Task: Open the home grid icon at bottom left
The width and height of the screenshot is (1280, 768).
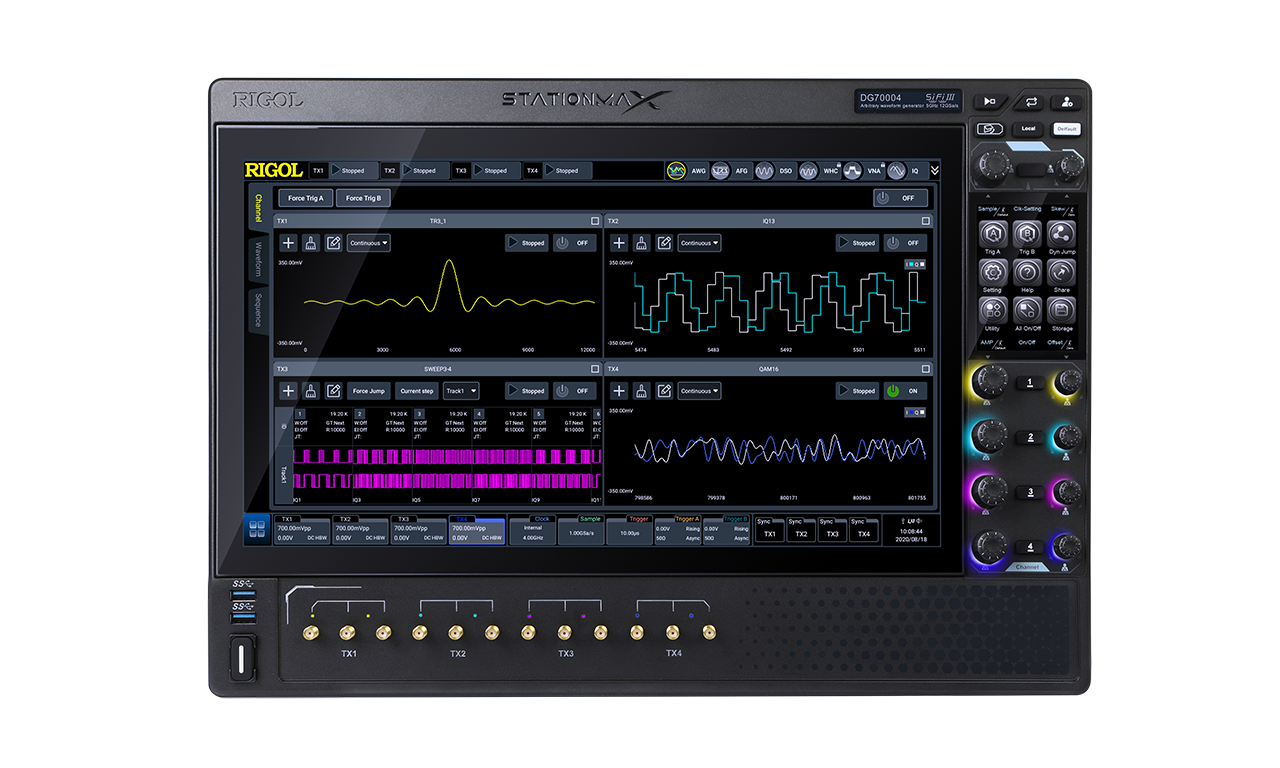Action: click(x=257, y=530)
